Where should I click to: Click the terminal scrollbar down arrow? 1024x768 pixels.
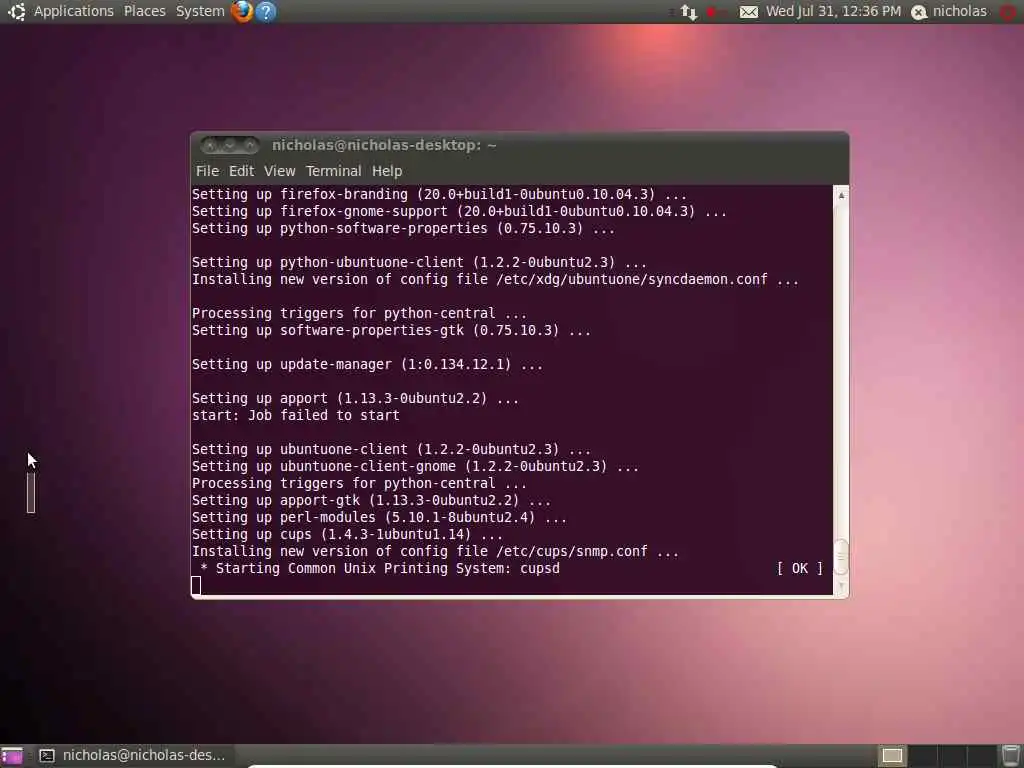(841, 586)
